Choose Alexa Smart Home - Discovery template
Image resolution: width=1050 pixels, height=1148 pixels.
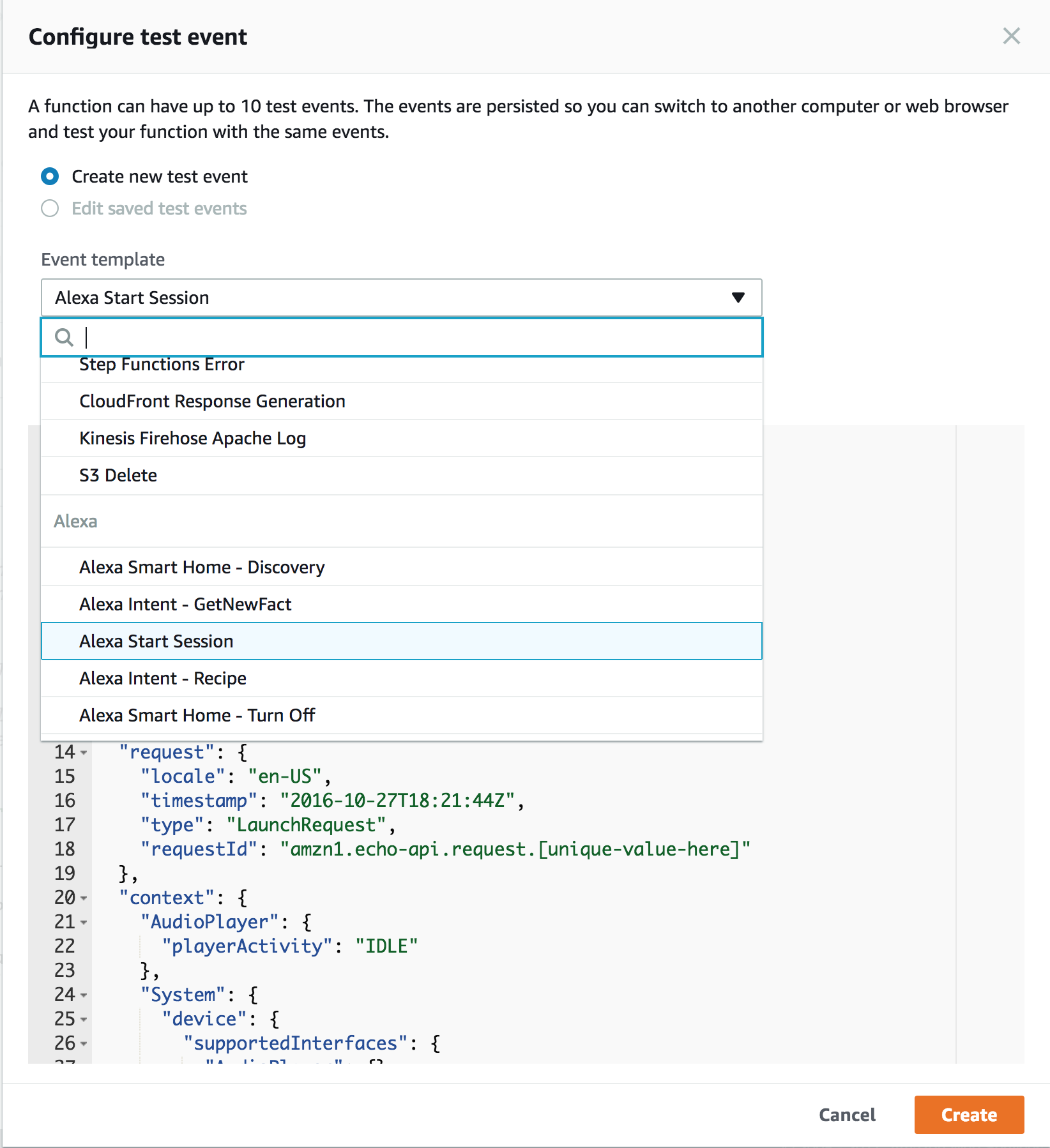pyautogui.click(x=402, y=567)
